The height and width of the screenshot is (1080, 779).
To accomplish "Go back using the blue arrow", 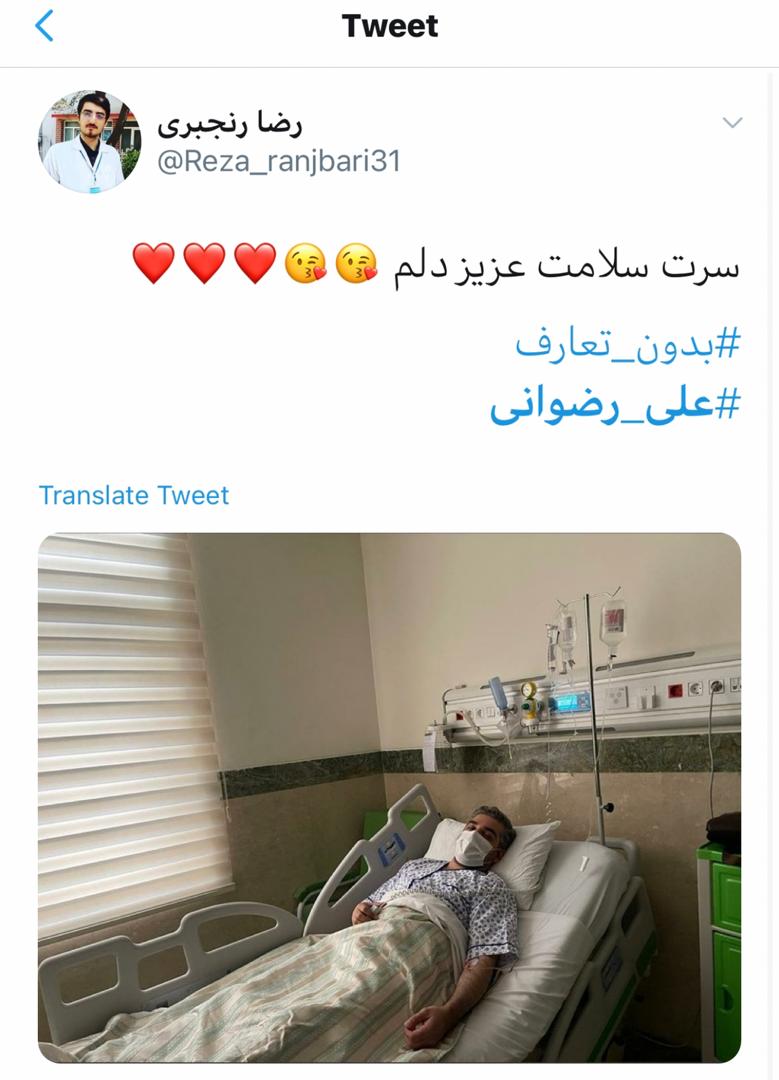I will tap(44, 26).
